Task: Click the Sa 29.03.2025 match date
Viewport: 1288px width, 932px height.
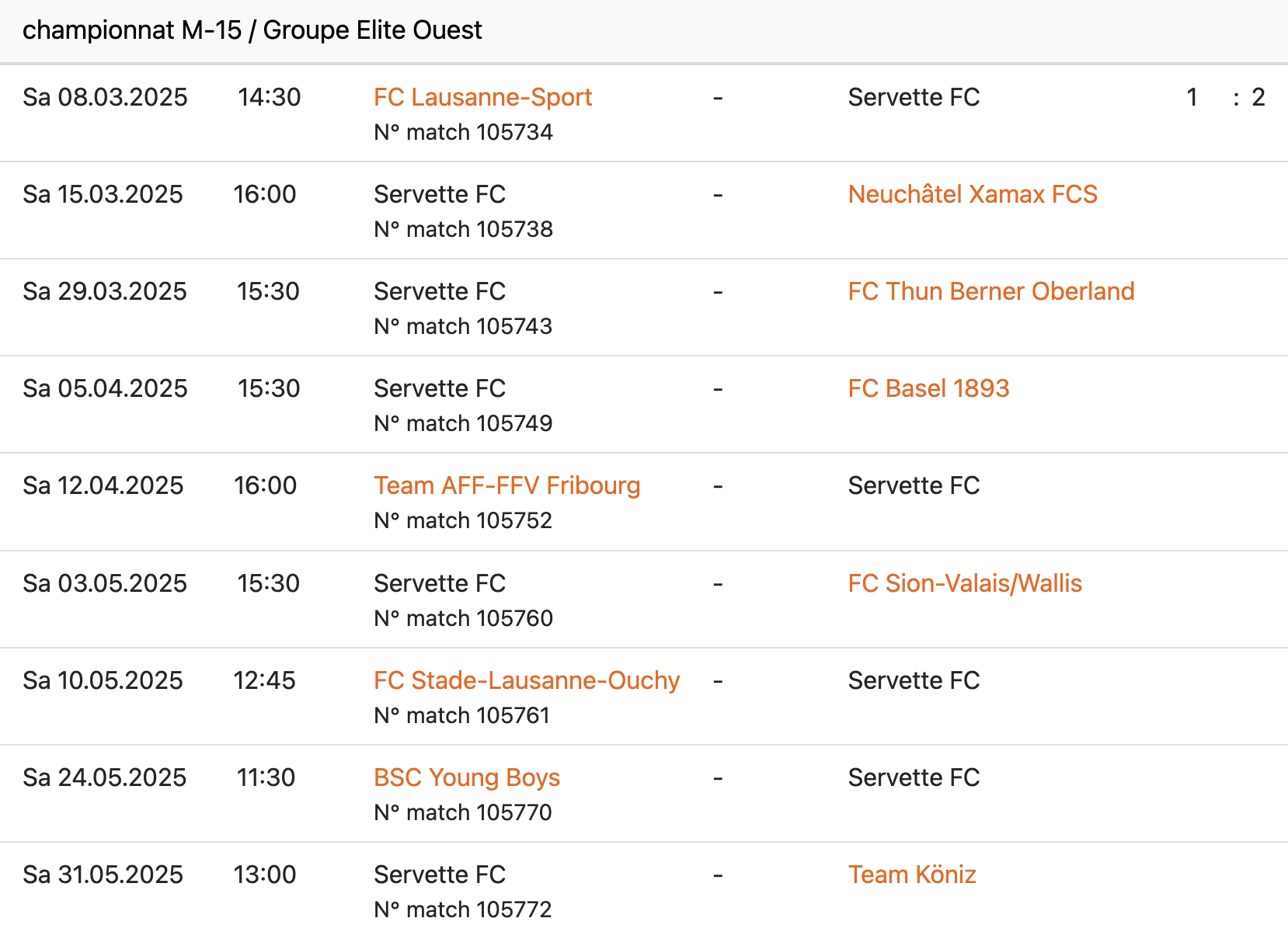Action: [105, 291]
